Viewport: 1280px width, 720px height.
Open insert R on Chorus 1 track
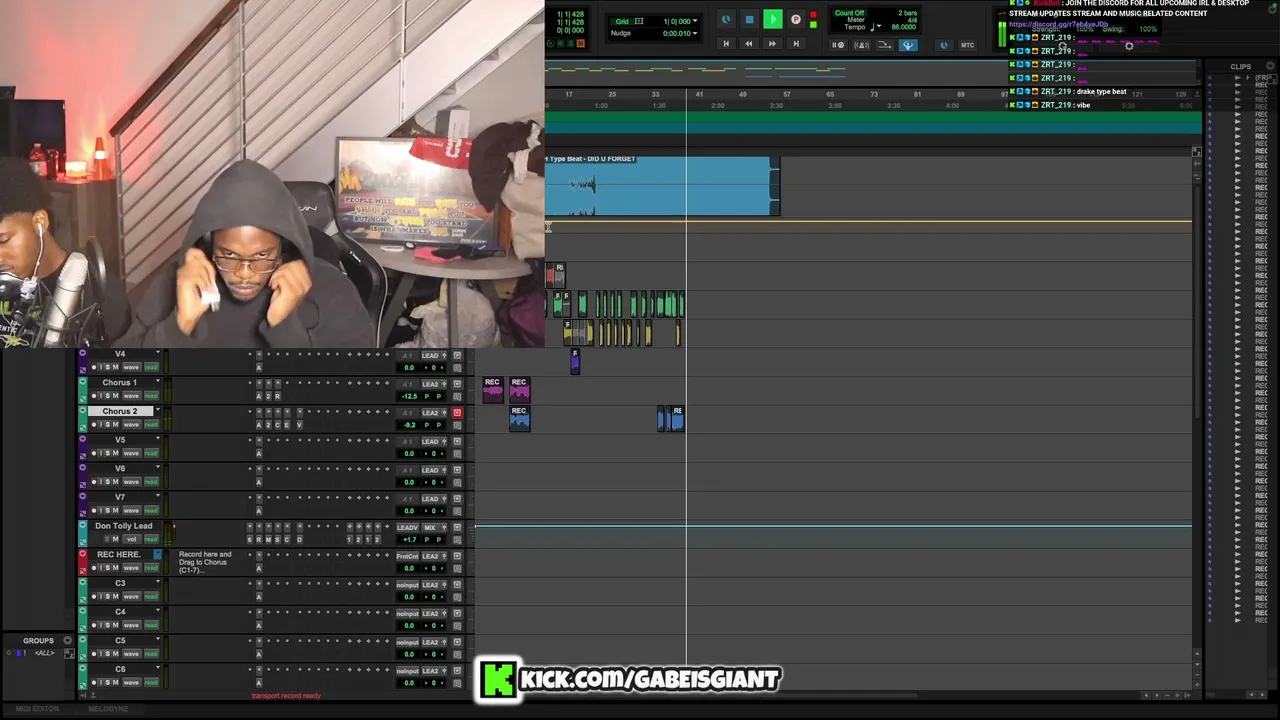coord(278,396)
